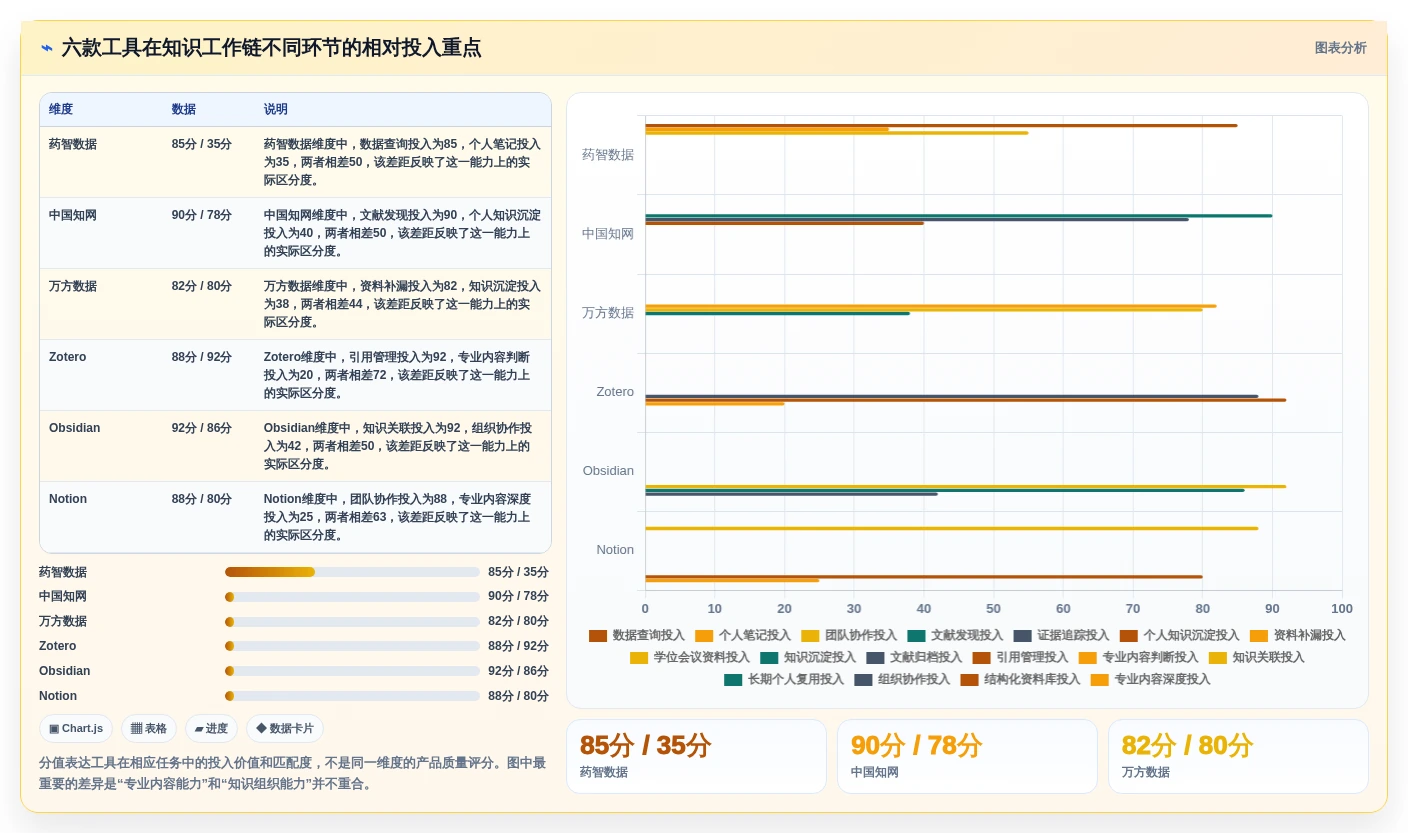
Task: Click the Notion progress bar
Action: click(352, 696)
